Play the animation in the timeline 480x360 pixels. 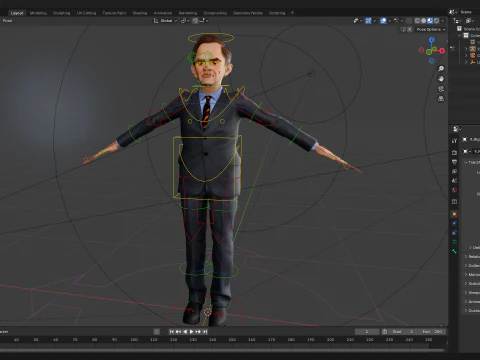[x=191, y=332]
